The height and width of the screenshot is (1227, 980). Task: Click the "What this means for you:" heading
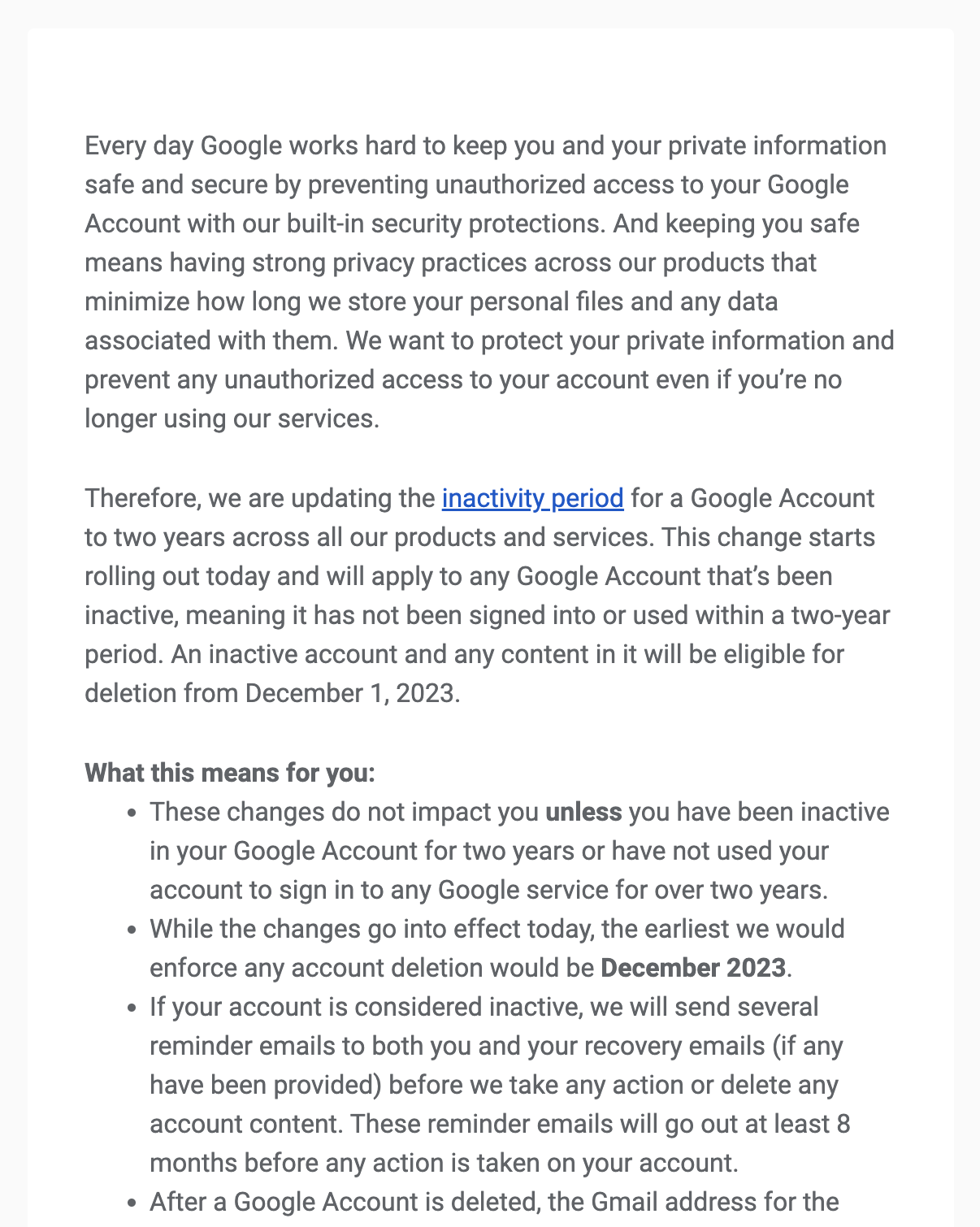230,773
